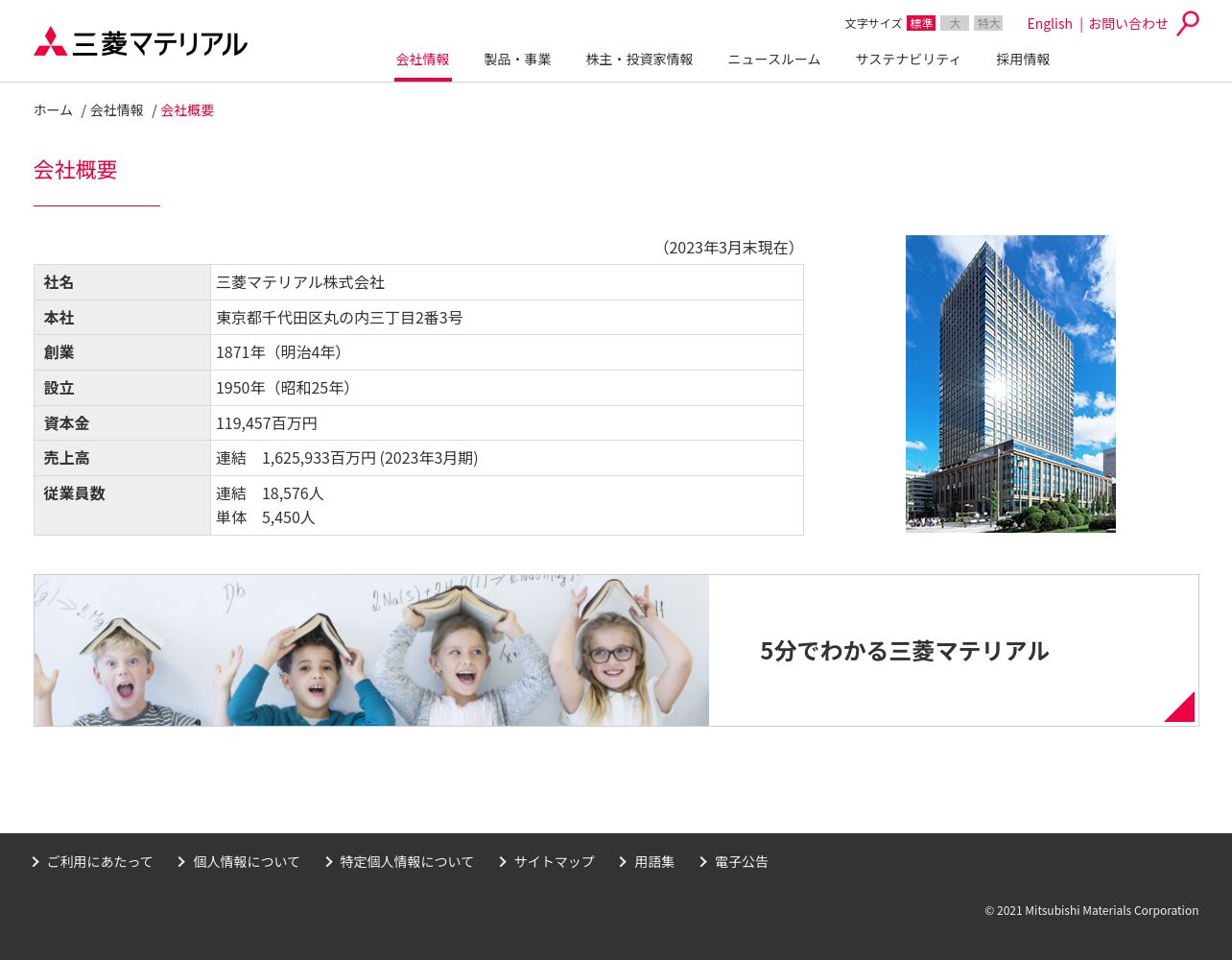Click the (2023年3月末現在) date note

729,248
